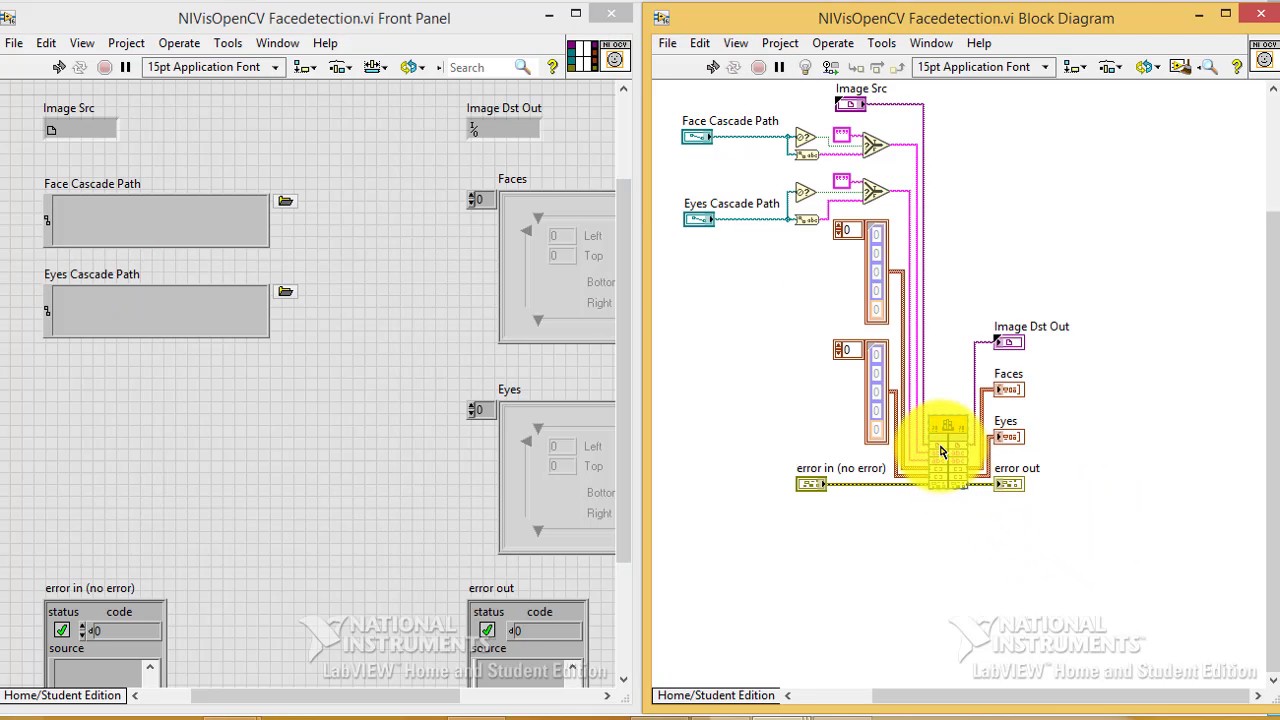Increment the Faces array index stepper

click(x=470, y=196)
